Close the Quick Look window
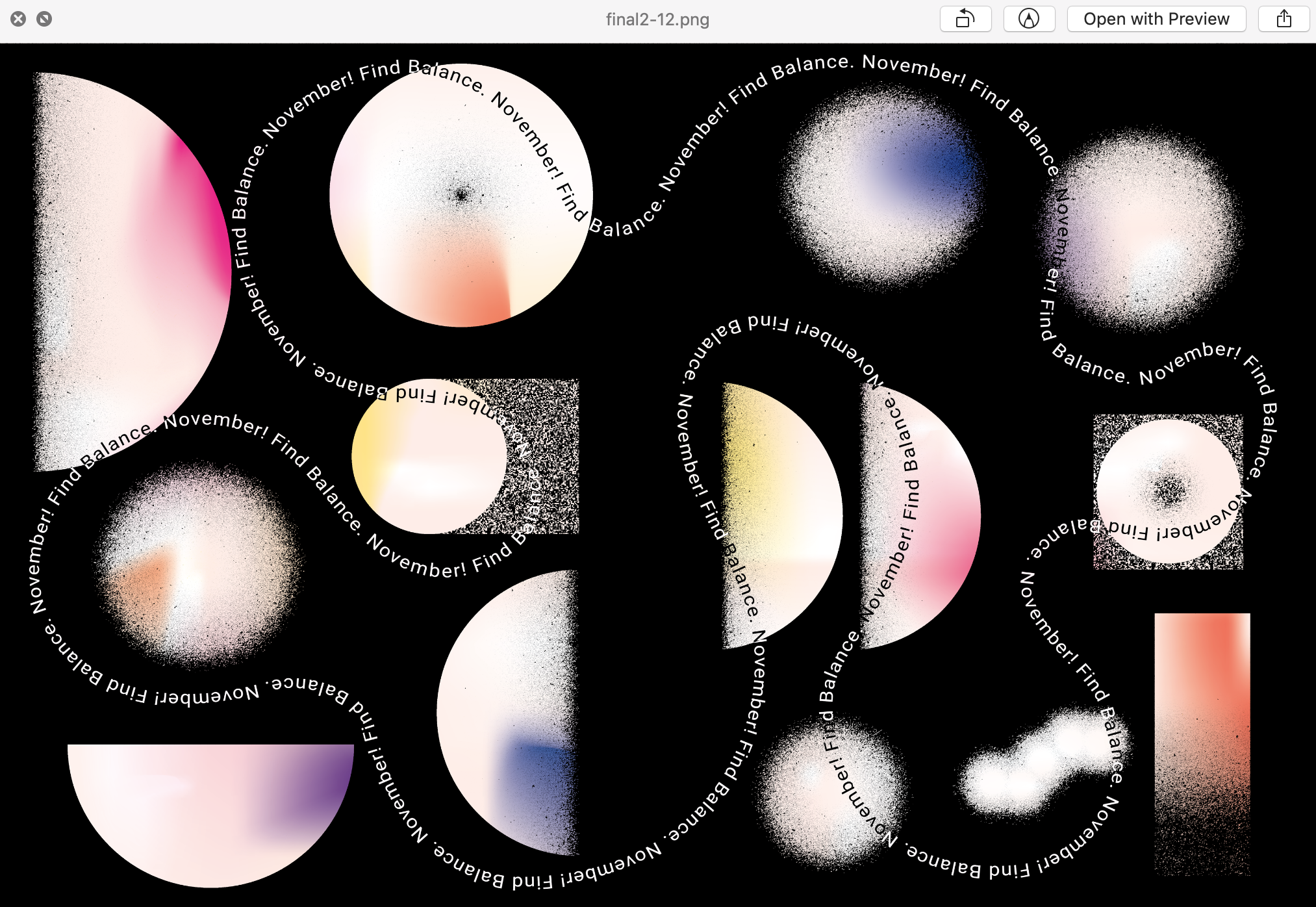This screenshot has width=1316, height=907. (18, 19)
